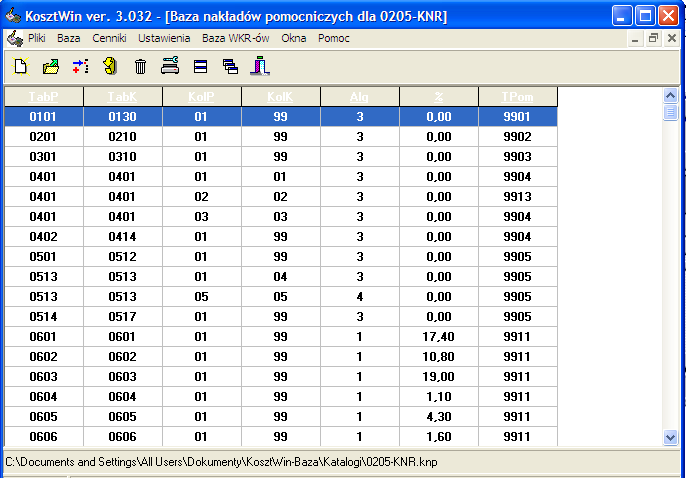Image resolution: width=686 pixels, height=478 pixels.
Task: Click the Alg column header
Action: 360,97
